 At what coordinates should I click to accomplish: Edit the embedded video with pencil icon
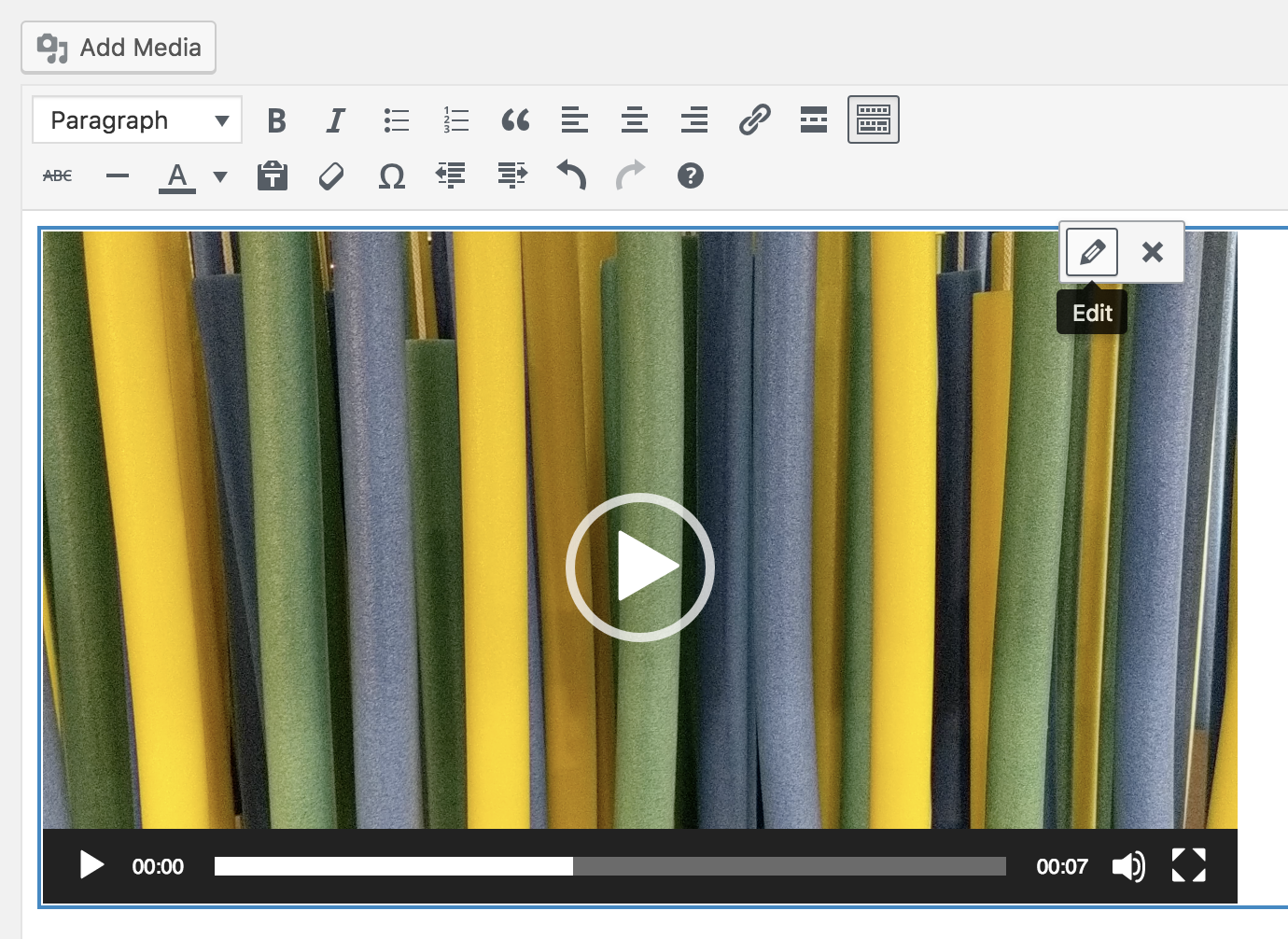1092,252
